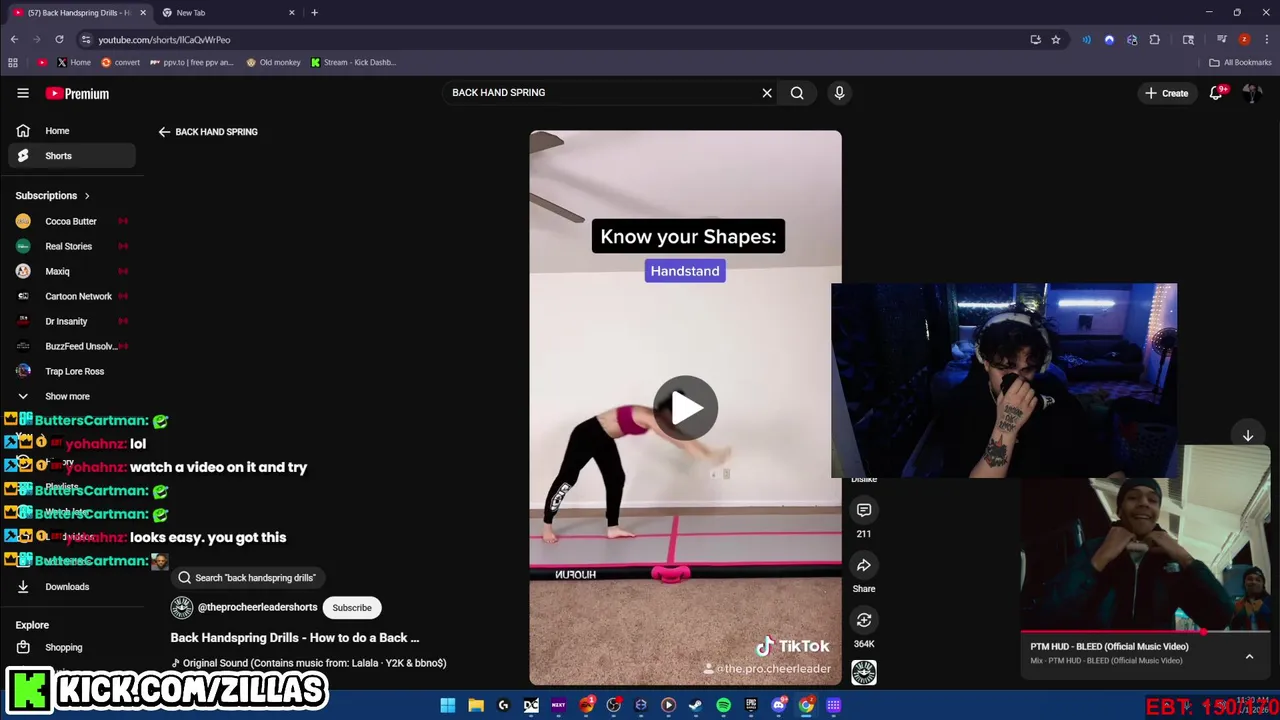1280x720 pixels.
Task: Open Discord from the taskbar
Action: [x=779, y=705]
